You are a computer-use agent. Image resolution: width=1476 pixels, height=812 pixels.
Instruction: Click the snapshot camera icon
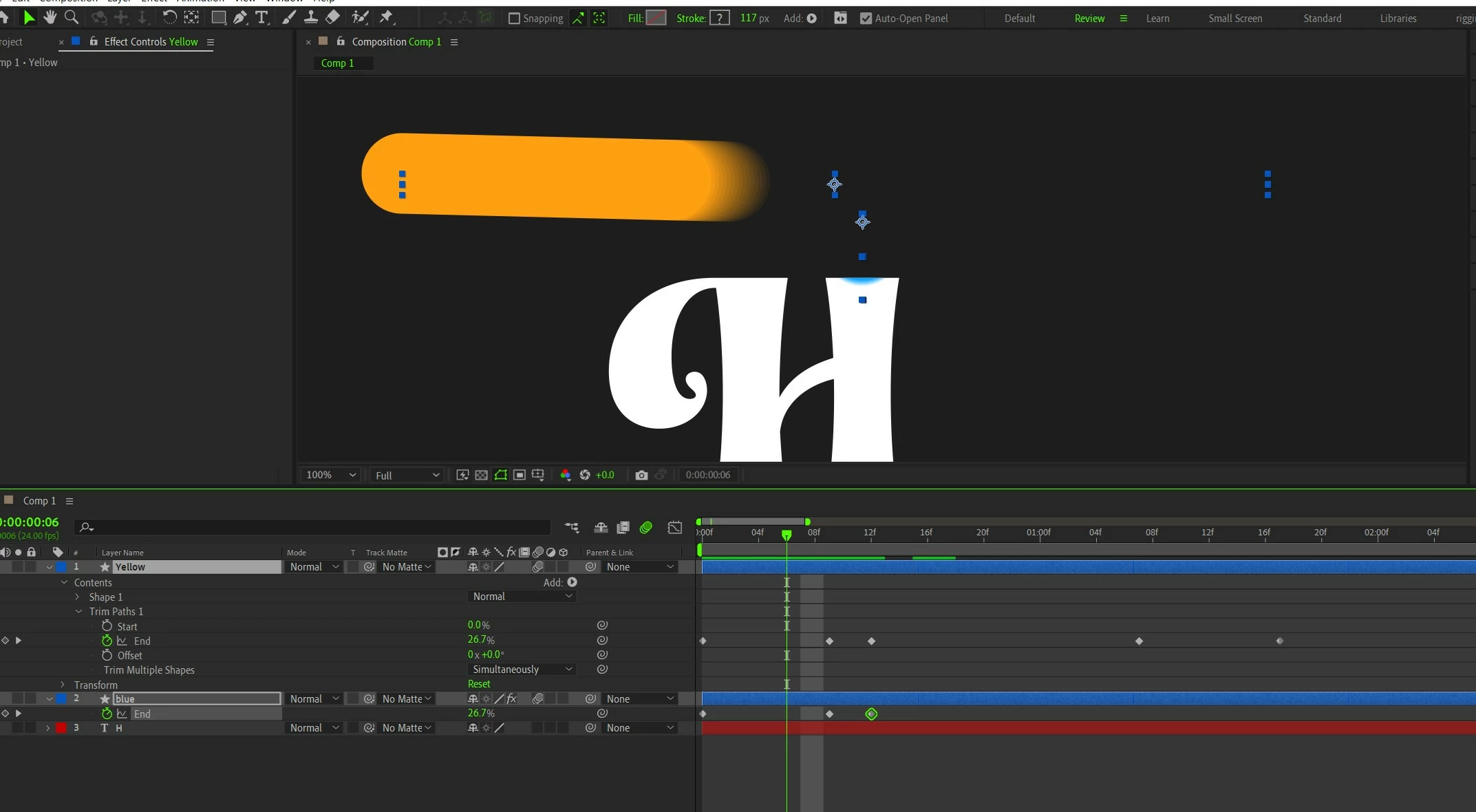click(641, 475)
